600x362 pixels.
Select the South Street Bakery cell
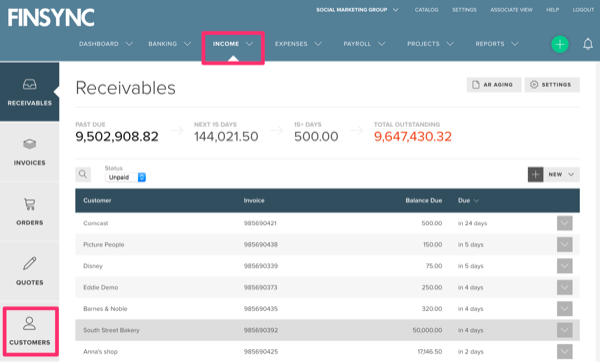tap(111, 330)
